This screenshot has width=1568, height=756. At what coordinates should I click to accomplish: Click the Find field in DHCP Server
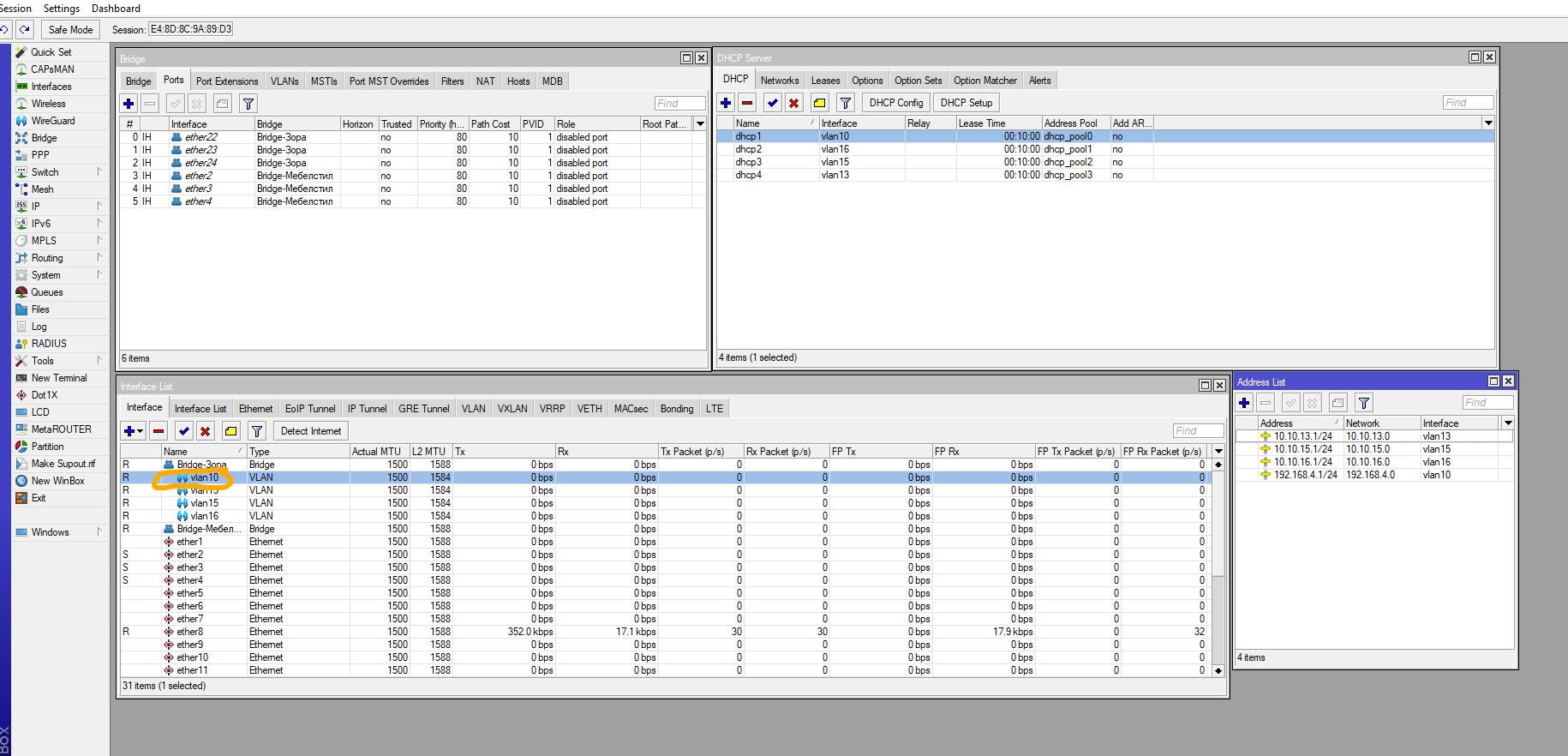pos(1468,103)
